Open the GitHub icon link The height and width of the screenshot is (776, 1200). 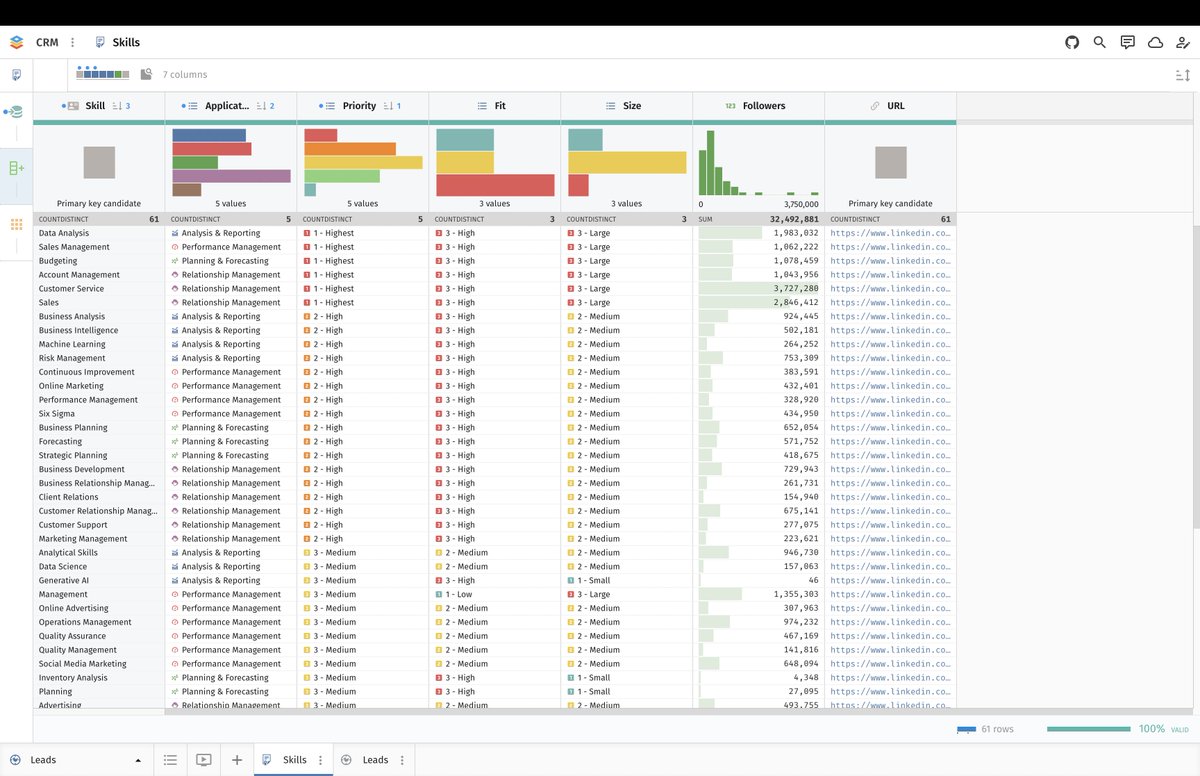[1072, 42]
